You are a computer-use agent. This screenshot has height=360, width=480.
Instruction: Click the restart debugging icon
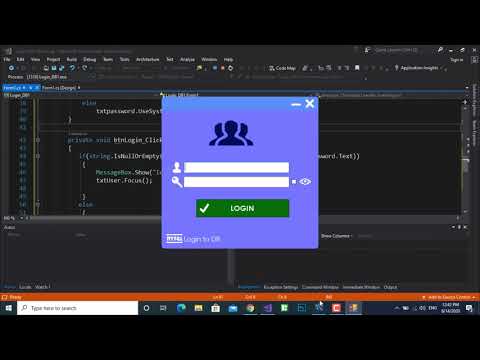coord(231,68)
